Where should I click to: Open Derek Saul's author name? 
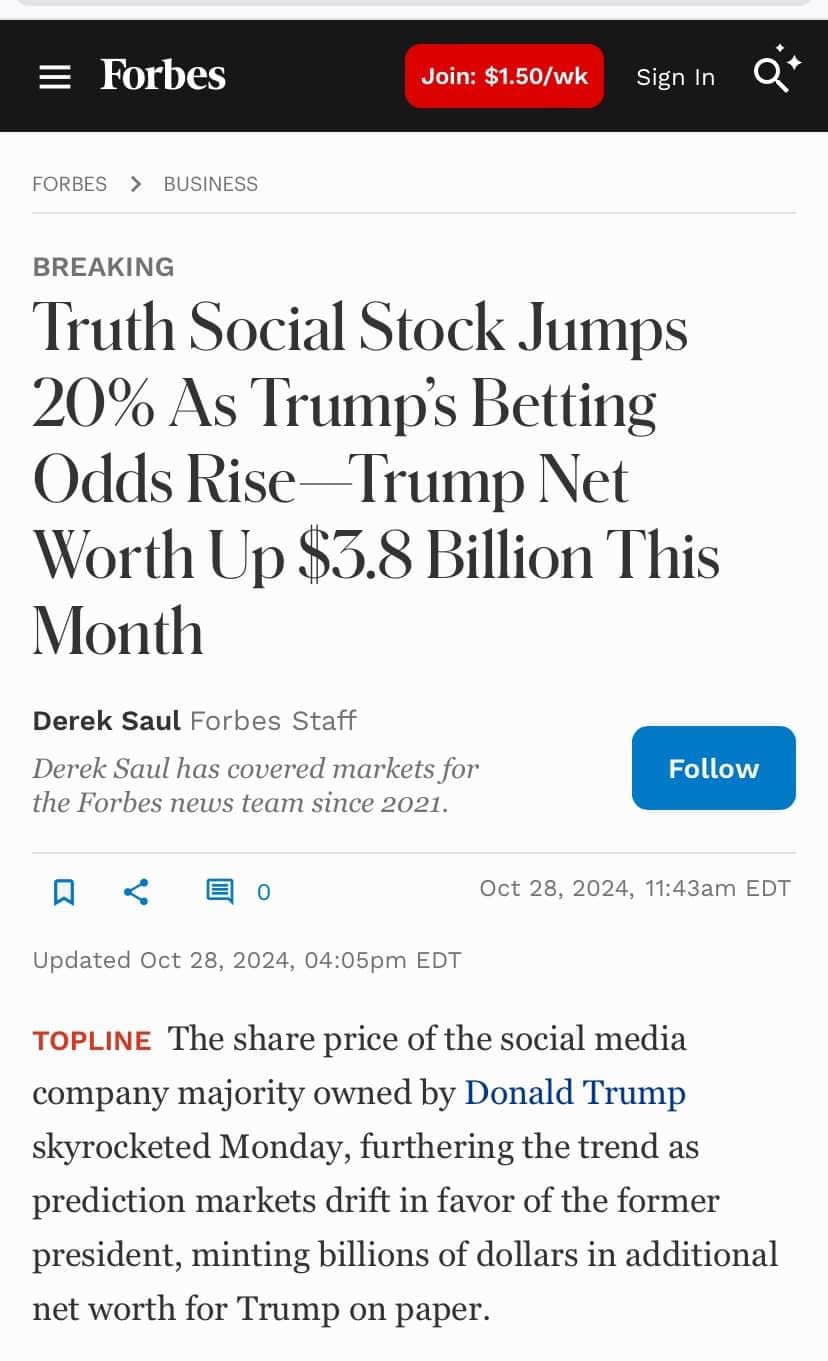[106, 720]
